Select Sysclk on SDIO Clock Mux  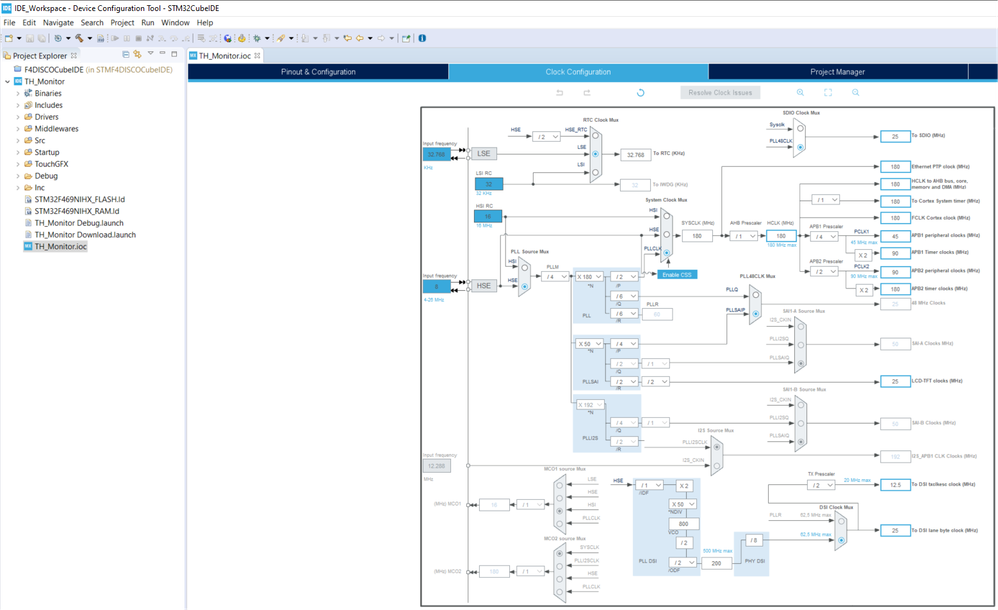(800, 129)
